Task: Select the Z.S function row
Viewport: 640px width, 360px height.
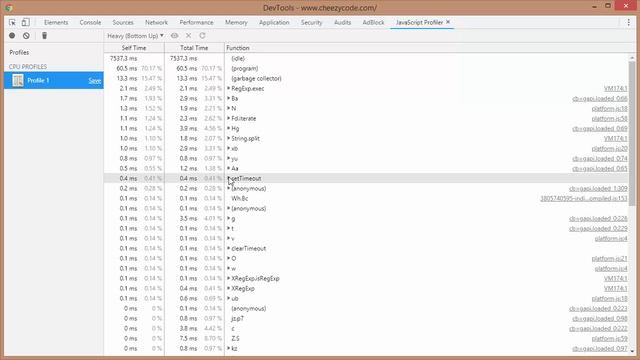Action: click(366, 338)
